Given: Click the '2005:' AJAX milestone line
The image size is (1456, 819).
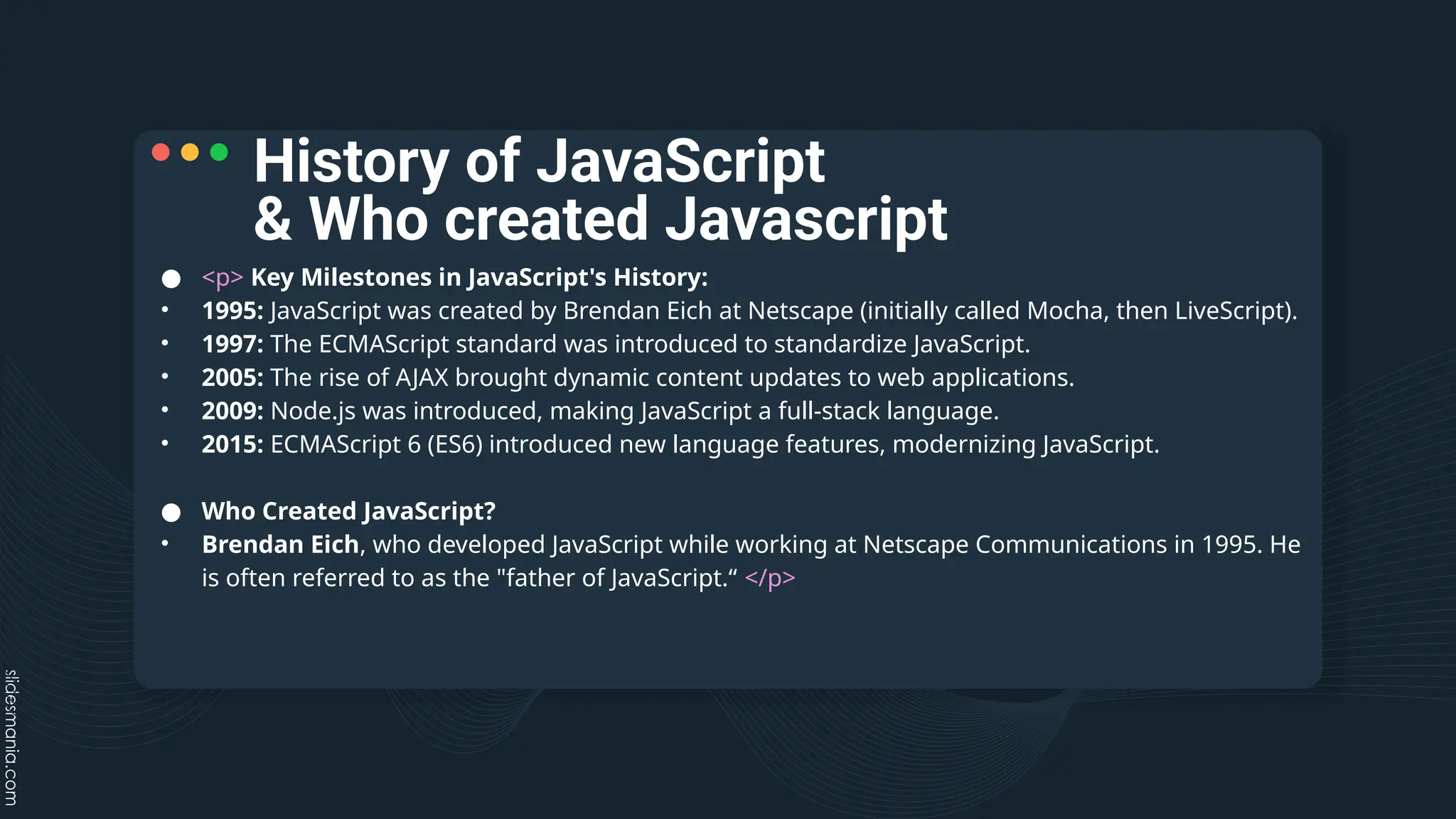Looking at the screenshot, I should point(637,378).
